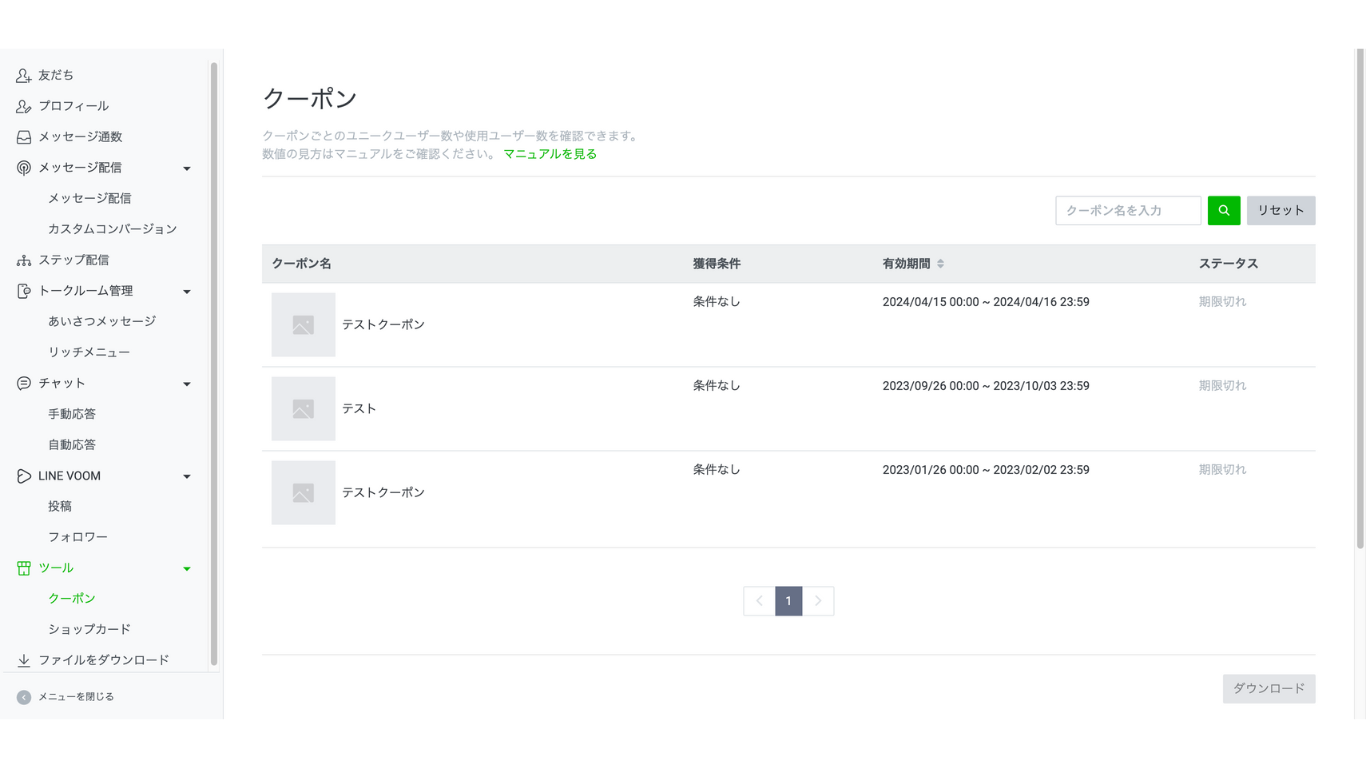Open ステップ配信 in the sidebar
This screenshot has height=768, width=1366.
(x=74, y=260)
